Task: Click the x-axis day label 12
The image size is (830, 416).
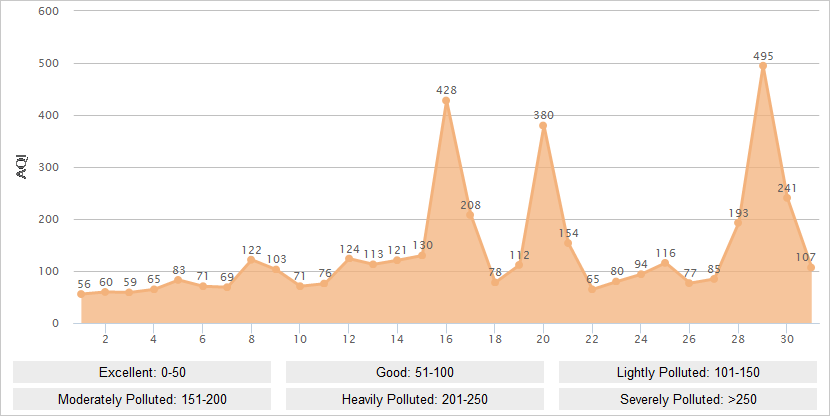Action: [349, 339]
